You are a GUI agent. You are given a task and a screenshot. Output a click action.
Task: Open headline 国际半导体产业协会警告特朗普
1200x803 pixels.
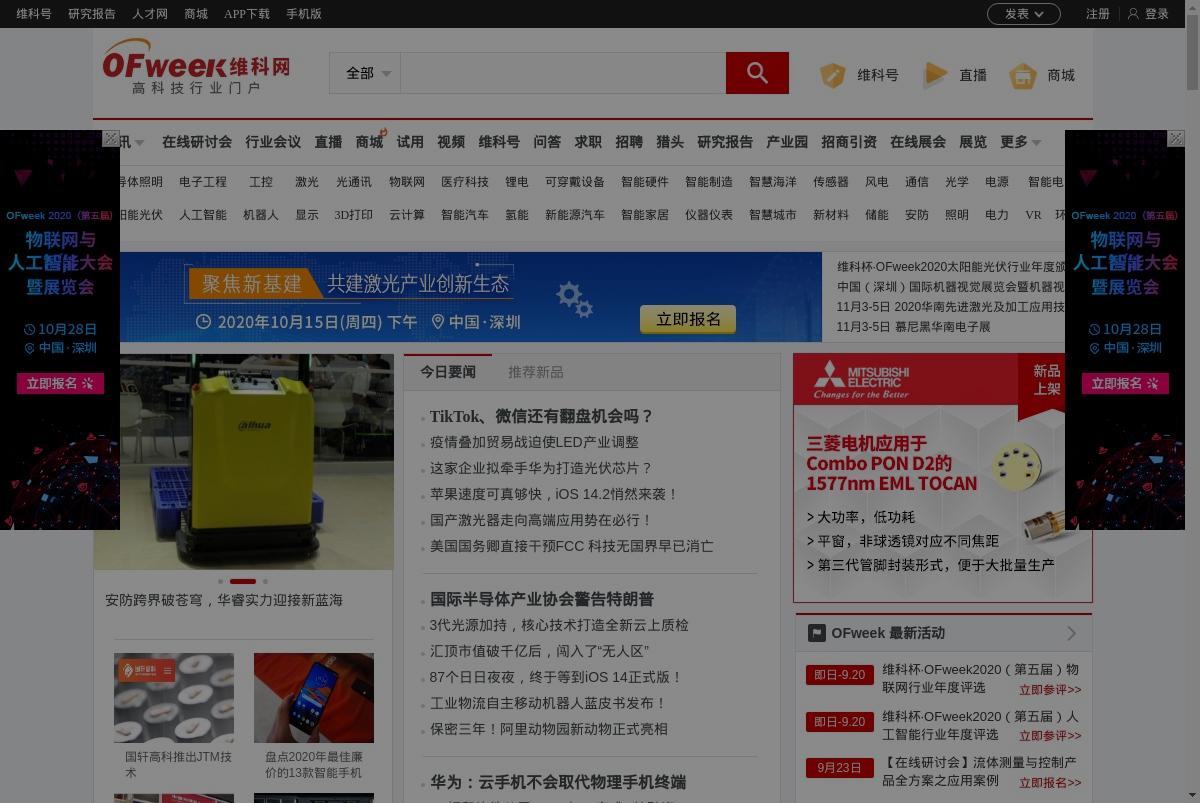[x=542, y=599]
